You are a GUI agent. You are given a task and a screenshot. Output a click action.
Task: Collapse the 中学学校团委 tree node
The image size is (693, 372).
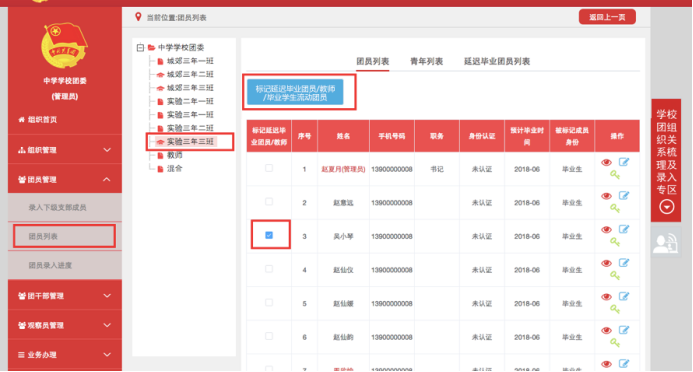pyautogui.click(x=141, y=47)
